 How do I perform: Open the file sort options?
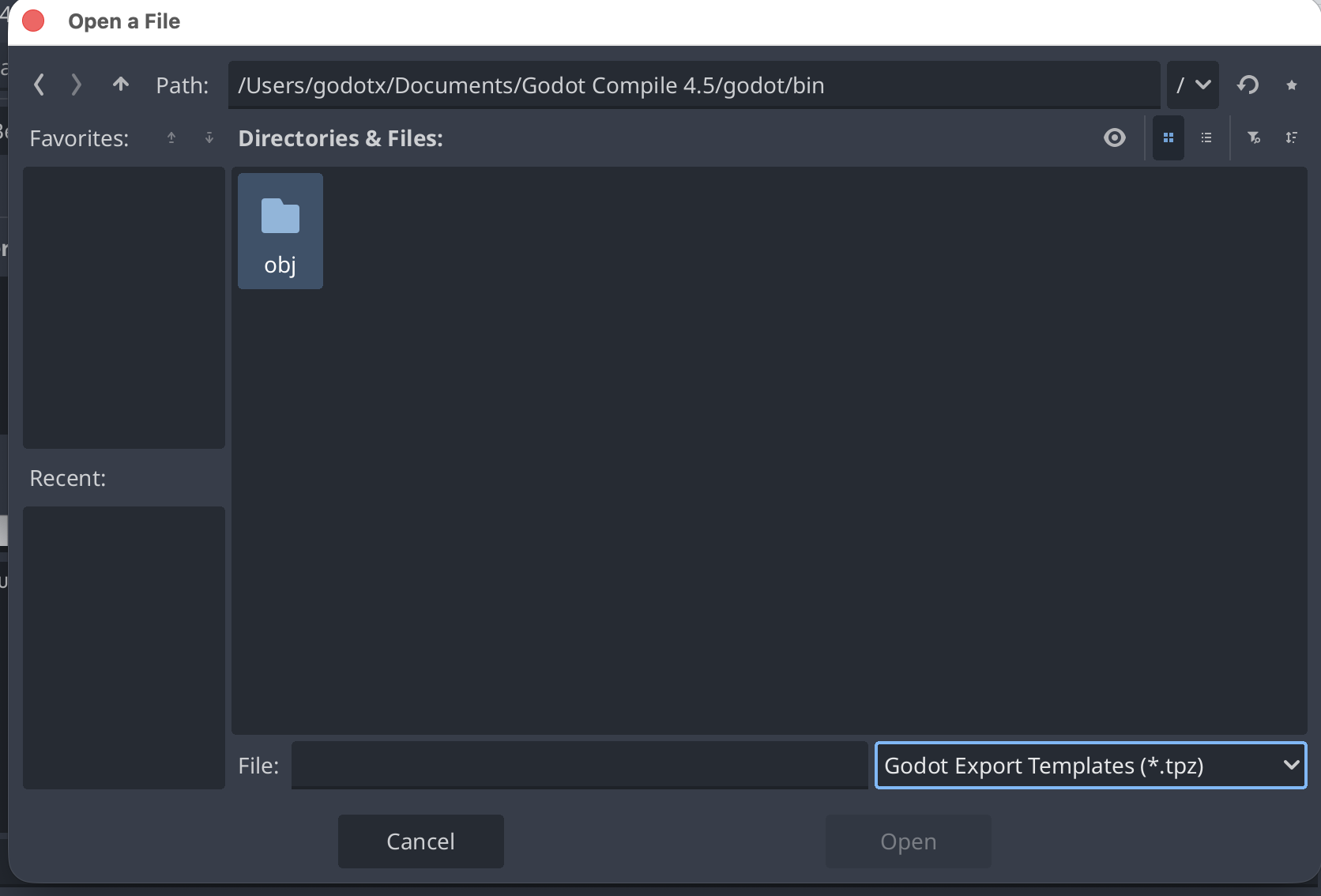coord(1291,138)
